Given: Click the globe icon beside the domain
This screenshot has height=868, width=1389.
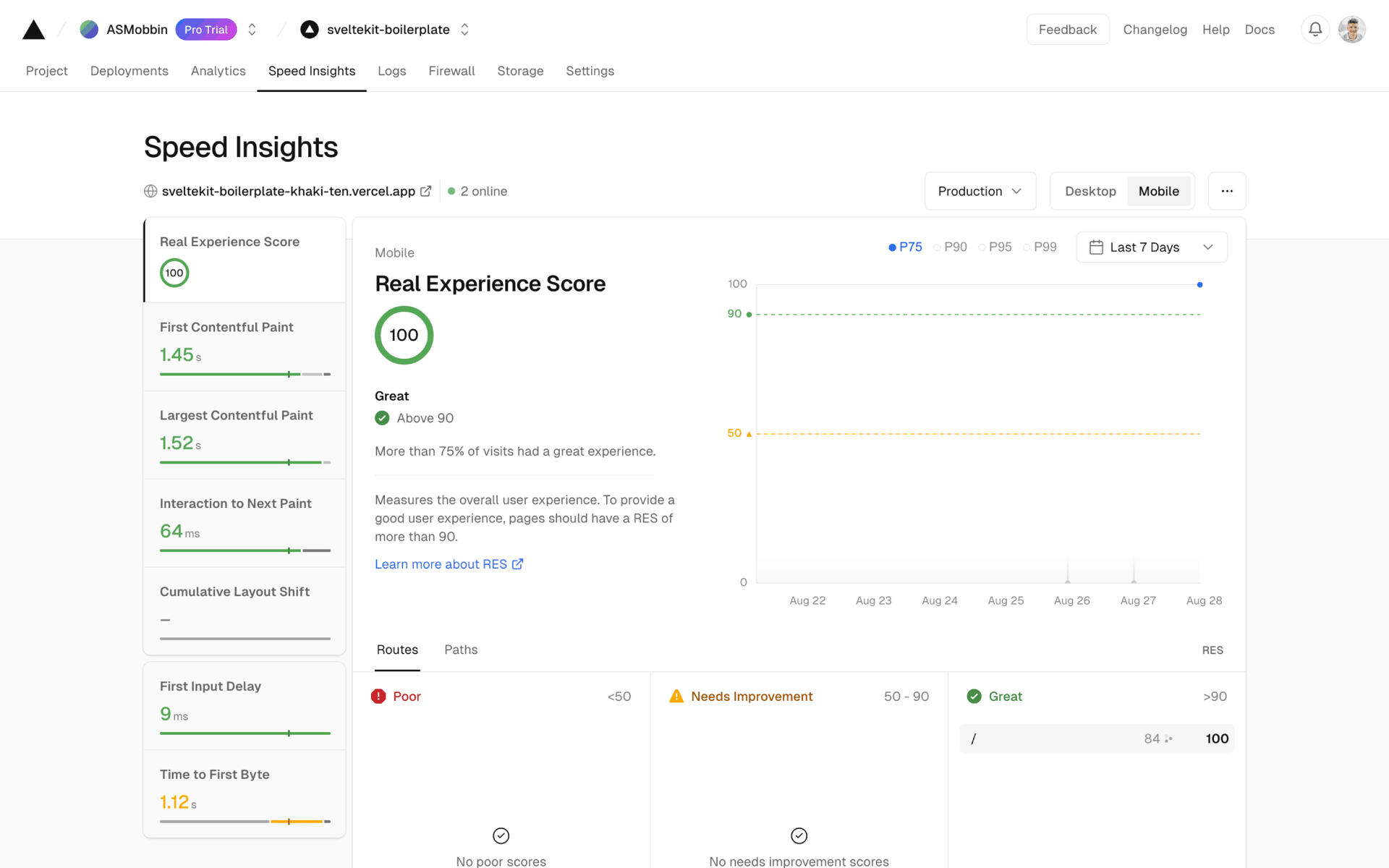Looking at the screenshot, I should point(150,191).
